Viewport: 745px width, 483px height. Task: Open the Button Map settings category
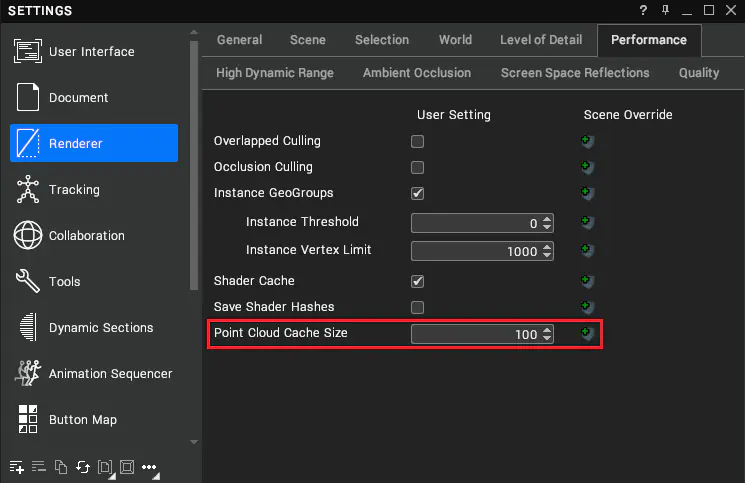pos(94,419)
